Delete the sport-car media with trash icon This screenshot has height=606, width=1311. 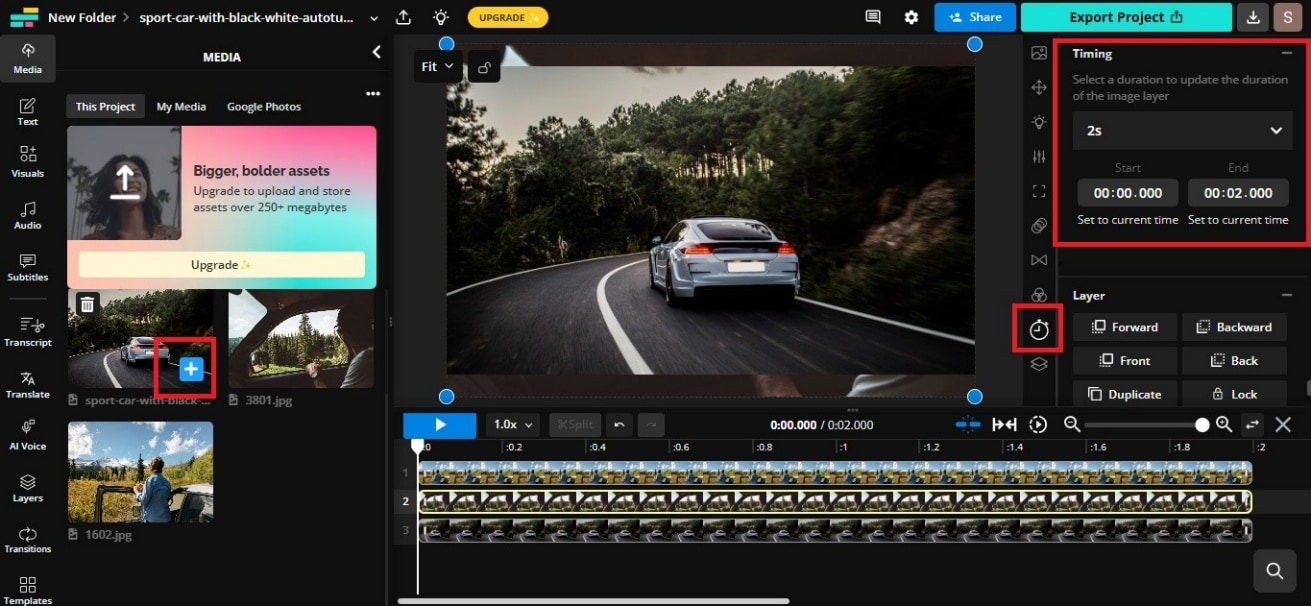(87, 304)
